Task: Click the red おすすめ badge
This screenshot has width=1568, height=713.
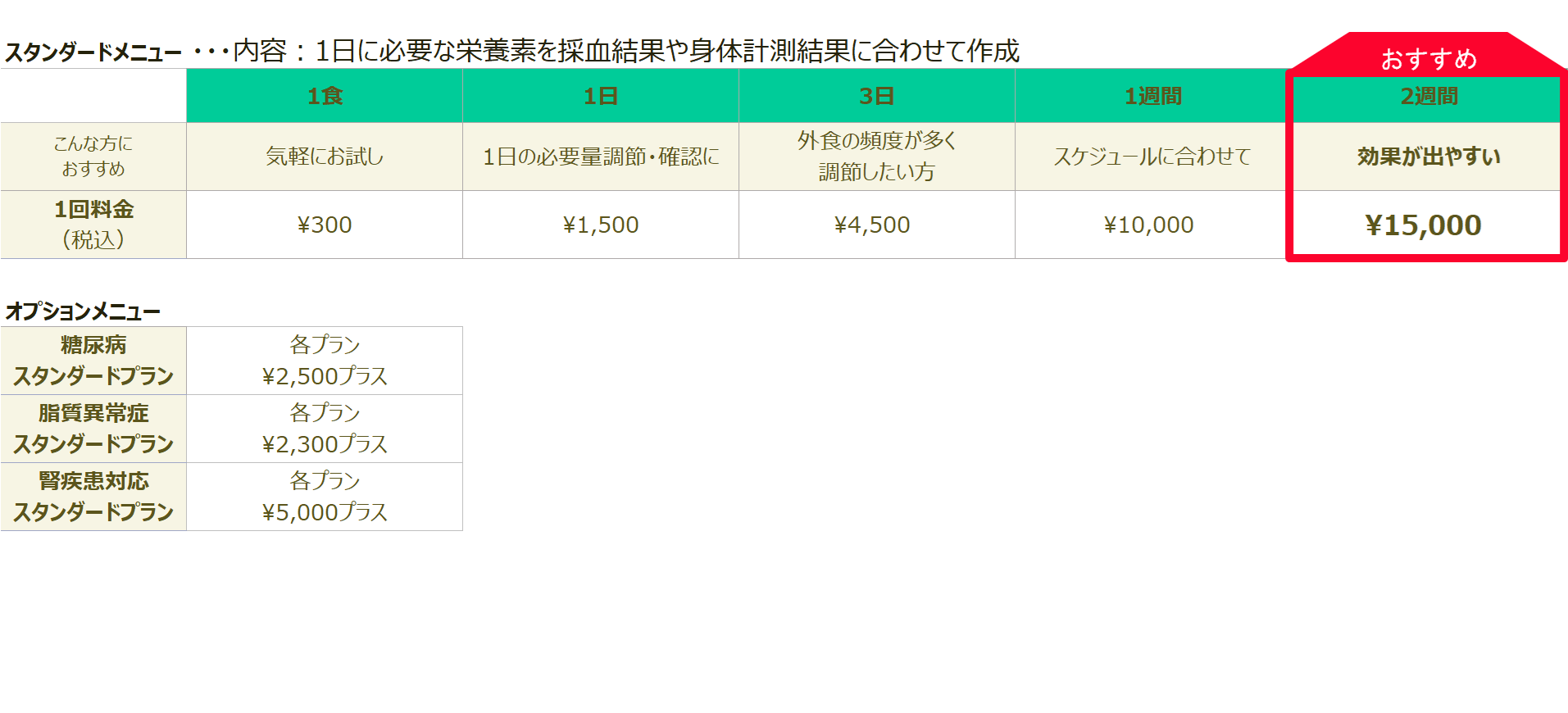Action: (1428, 58)
